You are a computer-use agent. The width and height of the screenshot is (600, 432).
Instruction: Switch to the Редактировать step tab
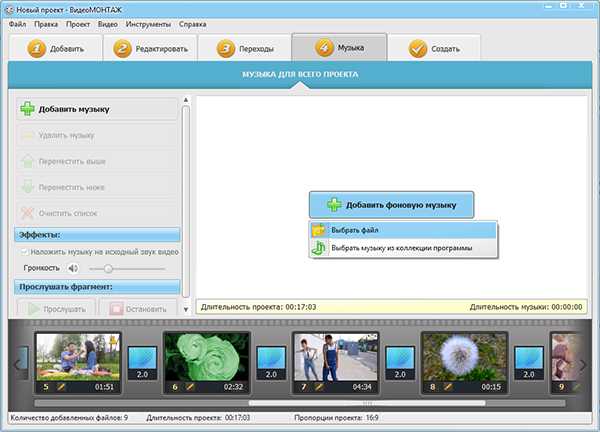[150, 48]
